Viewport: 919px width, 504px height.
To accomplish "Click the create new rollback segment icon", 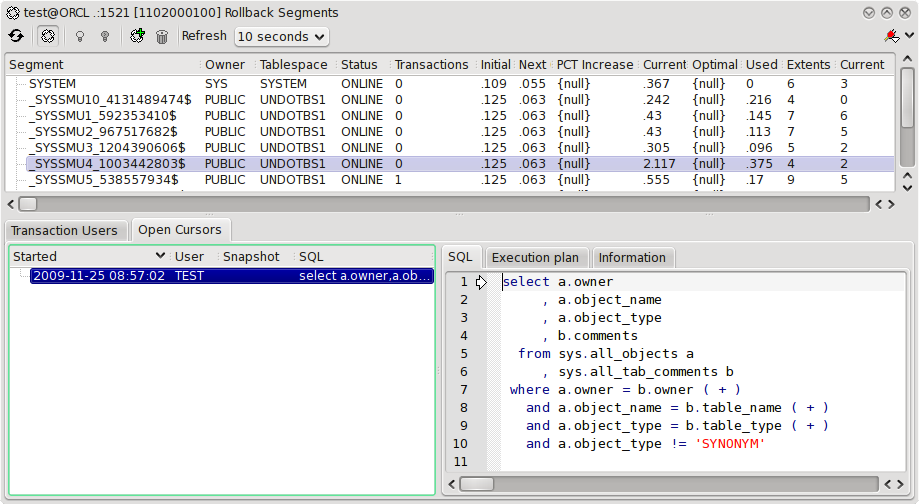I will [x=137, y=36].
